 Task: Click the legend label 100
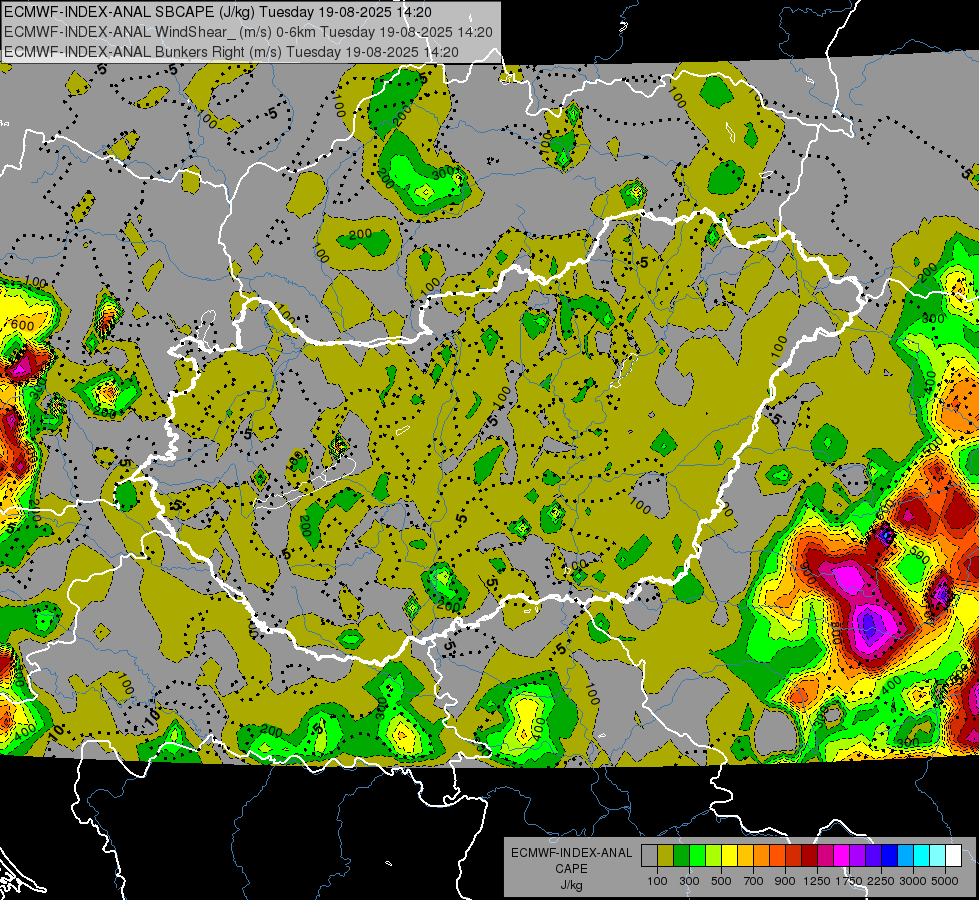pos(657,881)
